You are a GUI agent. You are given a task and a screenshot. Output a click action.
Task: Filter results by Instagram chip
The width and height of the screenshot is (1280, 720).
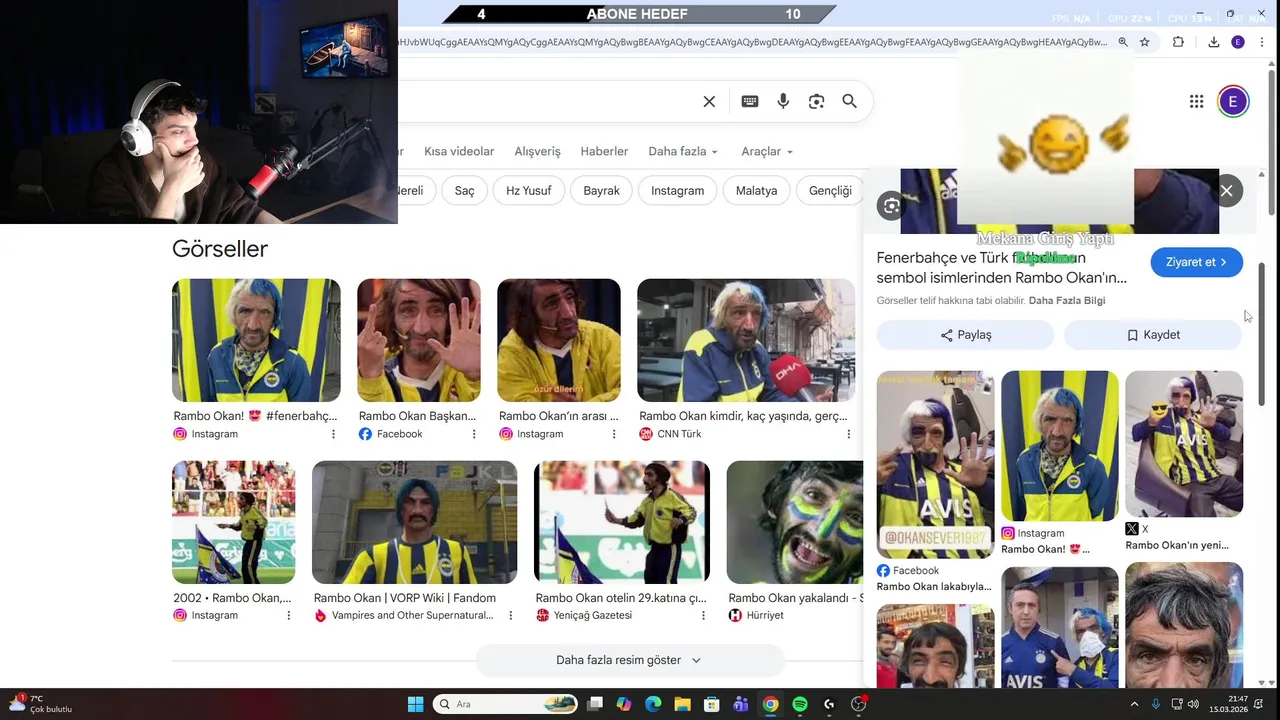coord(678,190)
